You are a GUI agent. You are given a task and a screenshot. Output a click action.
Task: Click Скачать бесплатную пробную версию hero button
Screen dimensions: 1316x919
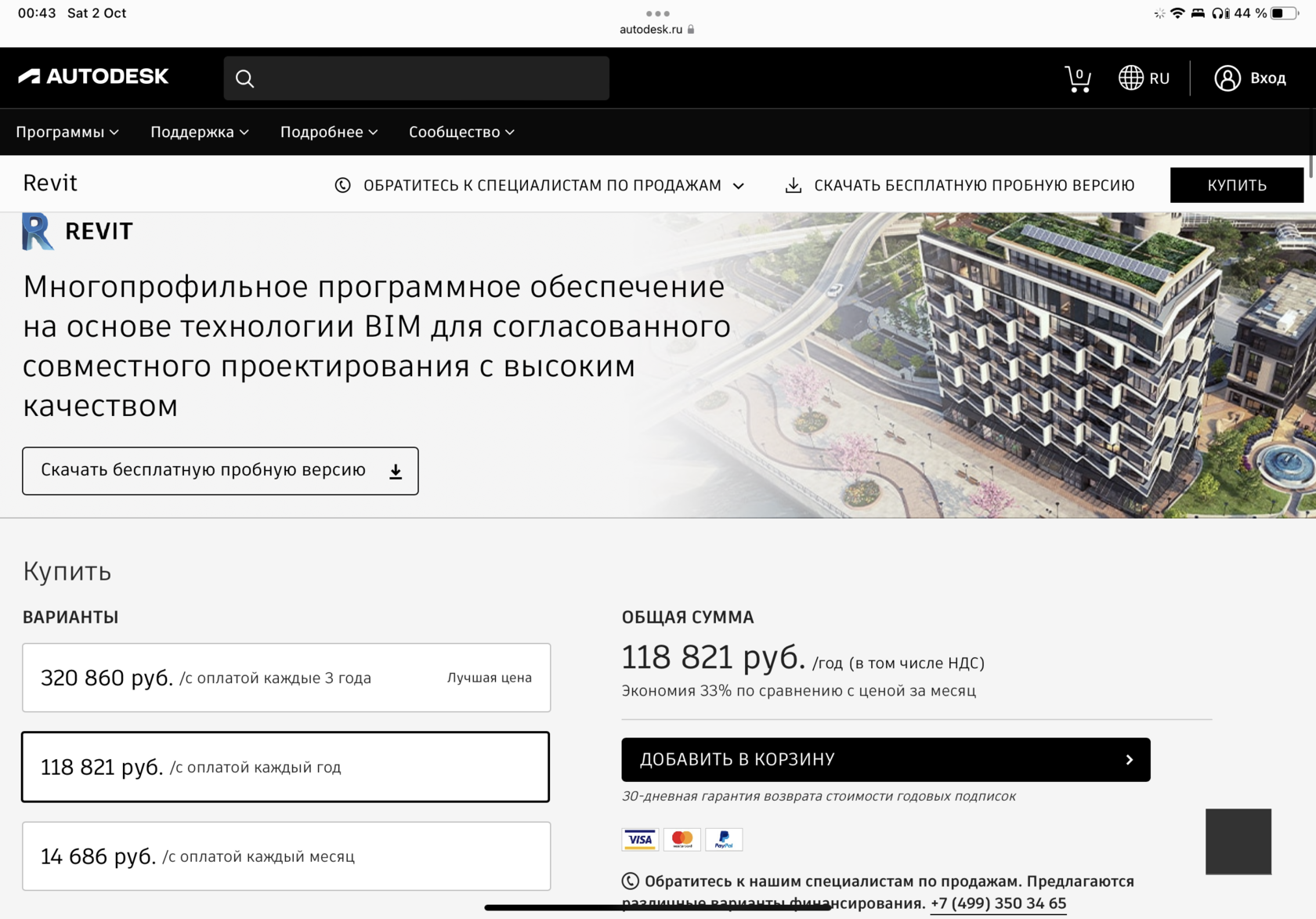[x=220, y=471]
